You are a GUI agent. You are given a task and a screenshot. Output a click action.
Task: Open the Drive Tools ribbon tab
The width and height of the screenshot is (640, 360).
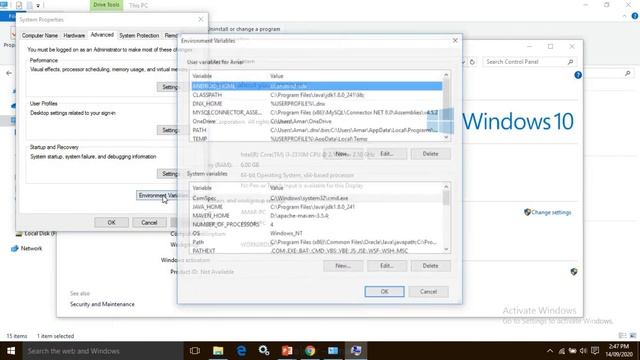tap(106, 5)
